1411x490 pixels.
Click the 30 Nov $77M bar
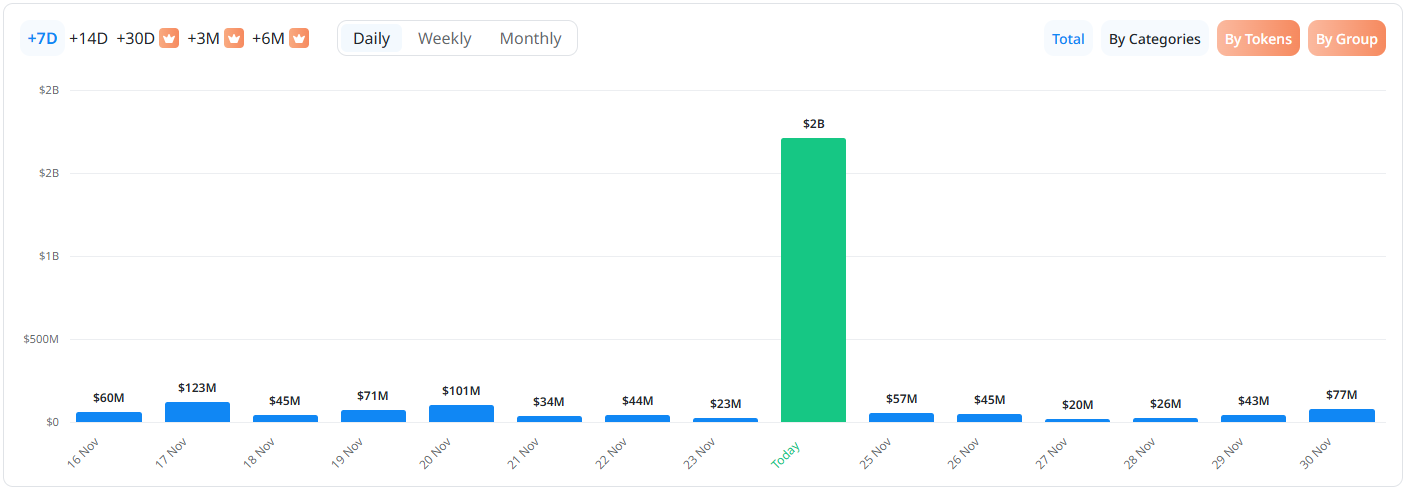click(1341, 415)
